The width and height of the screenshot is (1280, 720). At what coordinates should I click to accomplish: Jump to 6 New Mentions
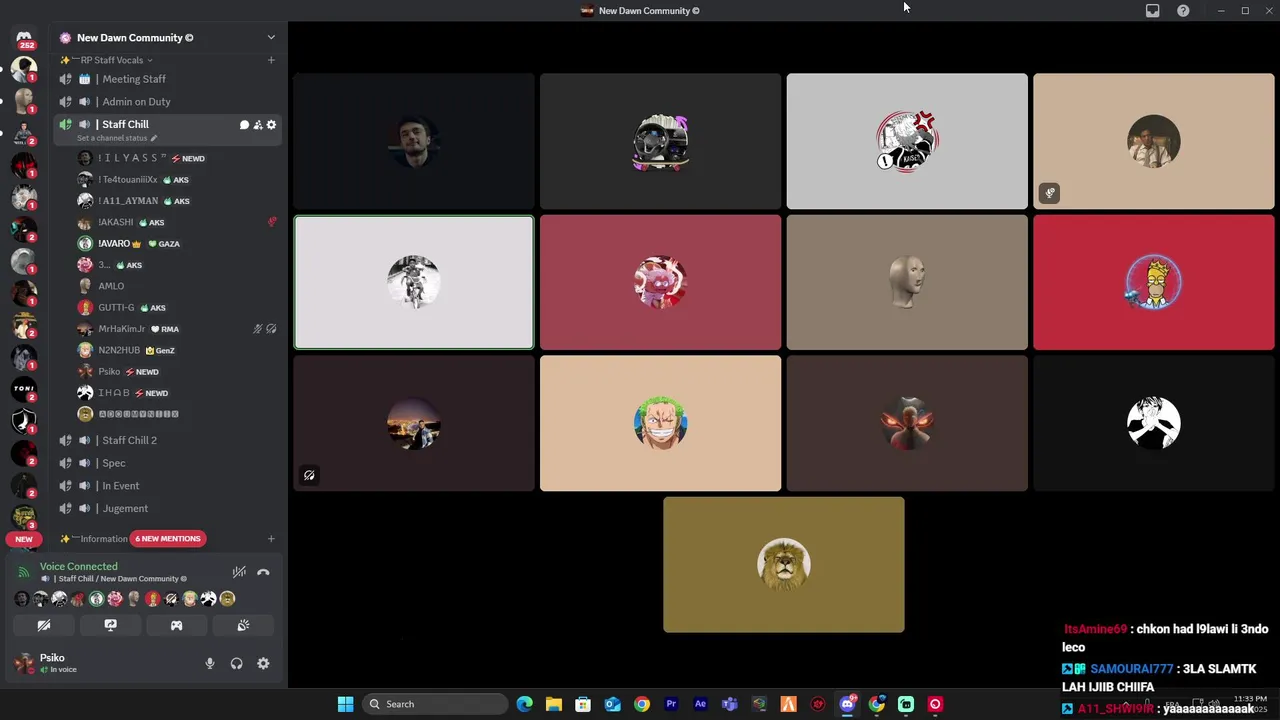tap(167, 539)
